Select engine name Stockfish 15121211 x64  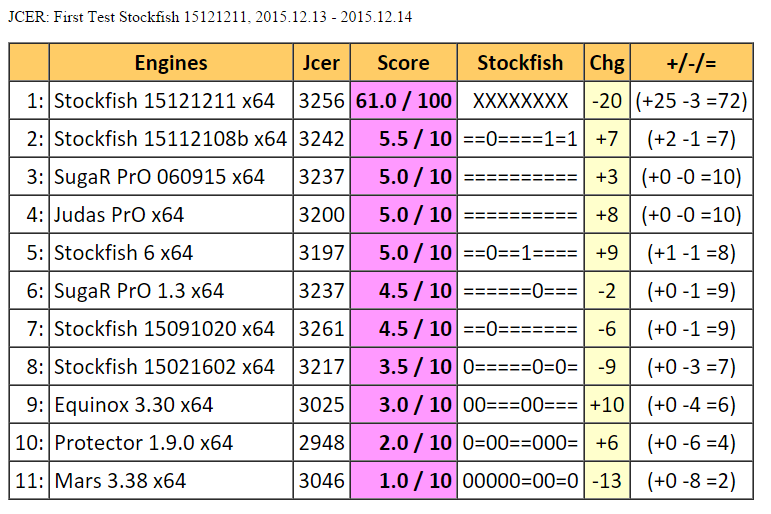[164, 101]
